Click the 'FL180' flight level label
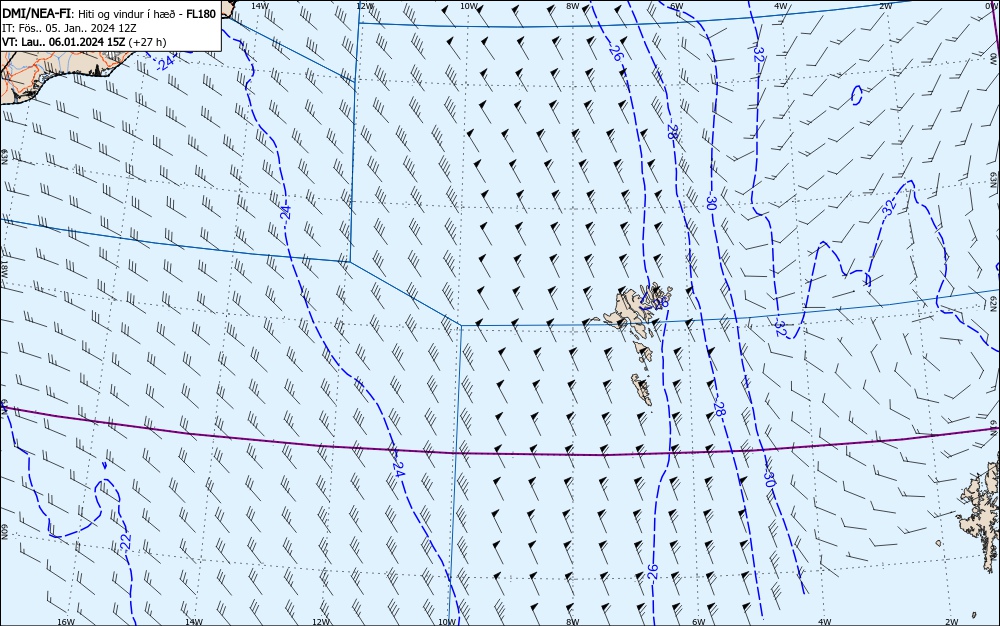This screenshot has height=626, width=1000. click(x=201, y=13)
